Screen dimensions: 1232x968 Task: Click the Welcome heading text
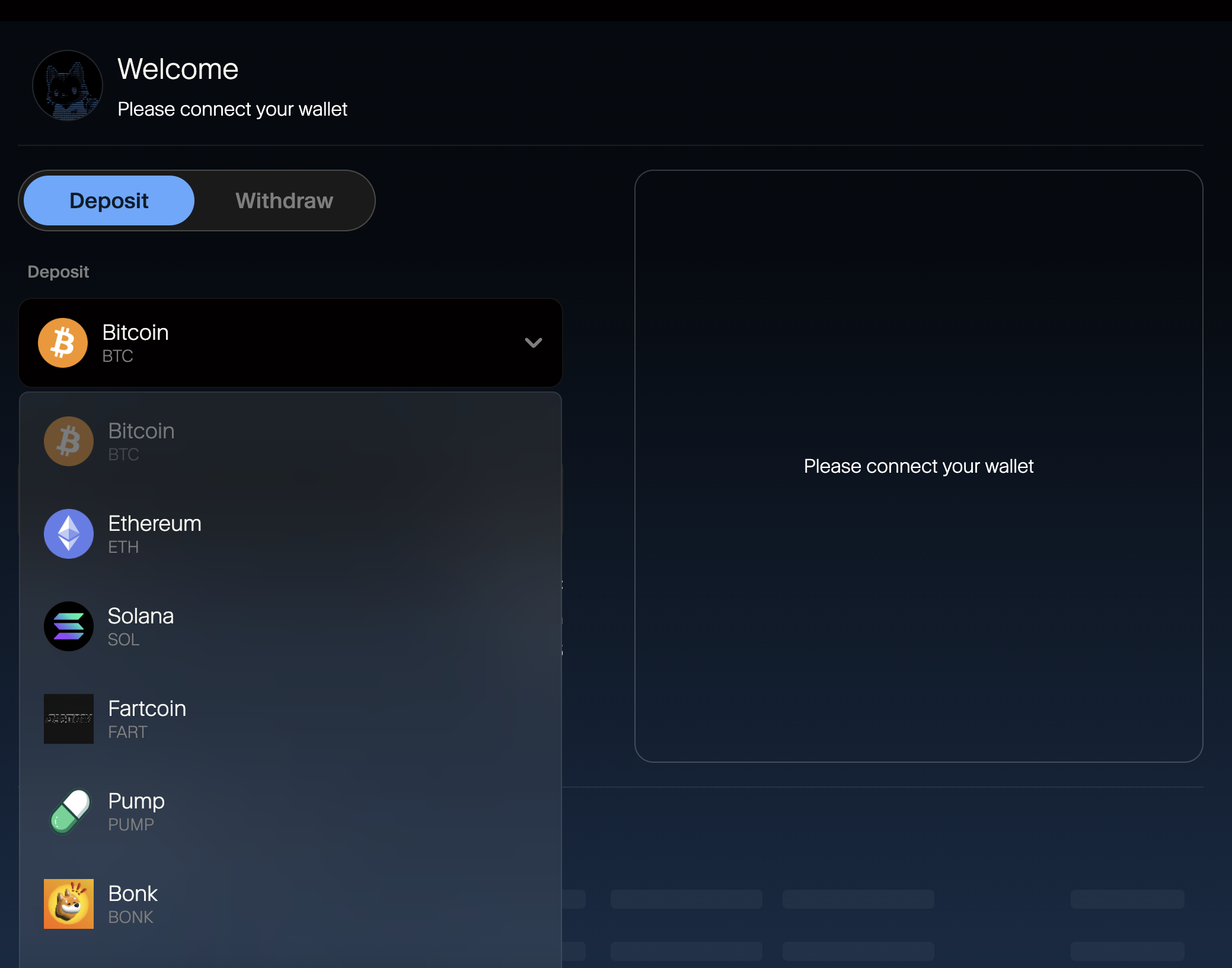(178, 69)
